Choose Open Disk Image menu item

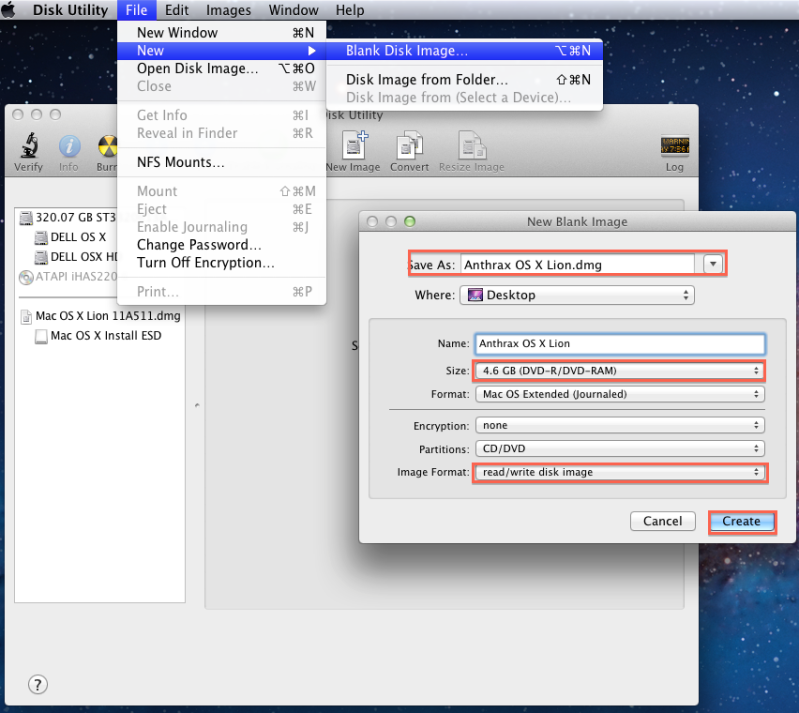[222, 68]
